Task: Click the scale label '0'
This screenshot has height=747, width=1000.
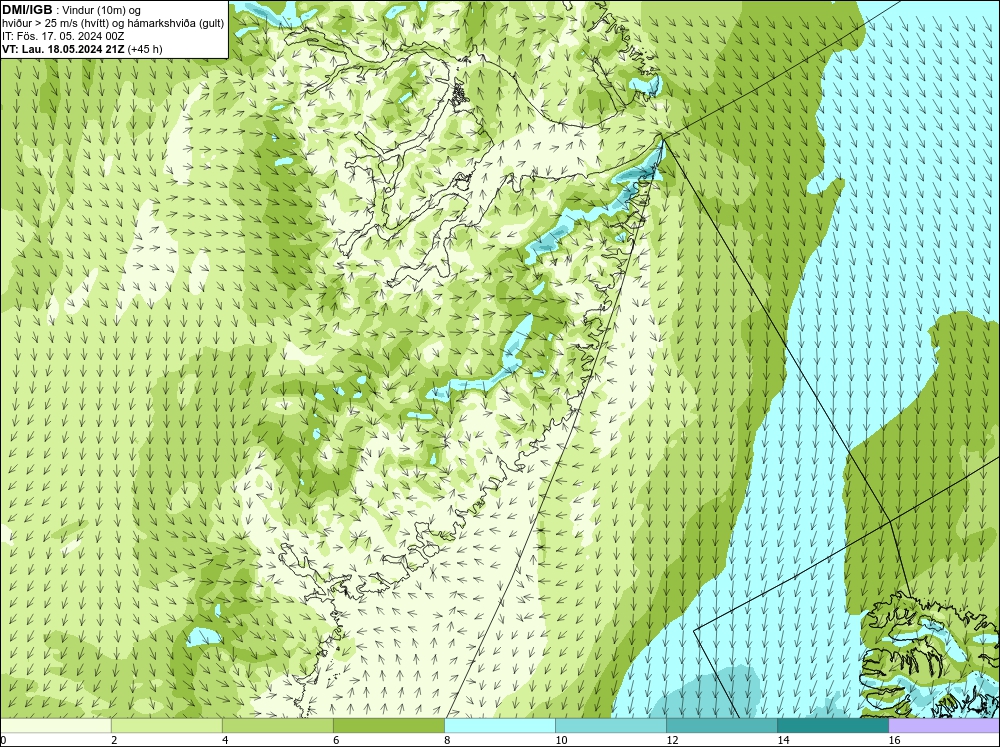Action: pyautogui.click(x=3, y=740)
